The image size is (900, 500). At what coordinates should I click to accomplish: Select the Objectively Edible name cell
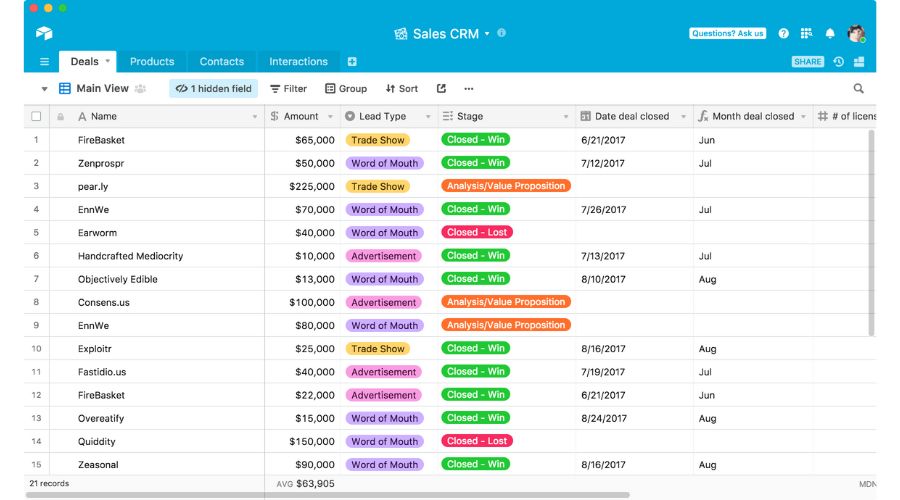157,279
